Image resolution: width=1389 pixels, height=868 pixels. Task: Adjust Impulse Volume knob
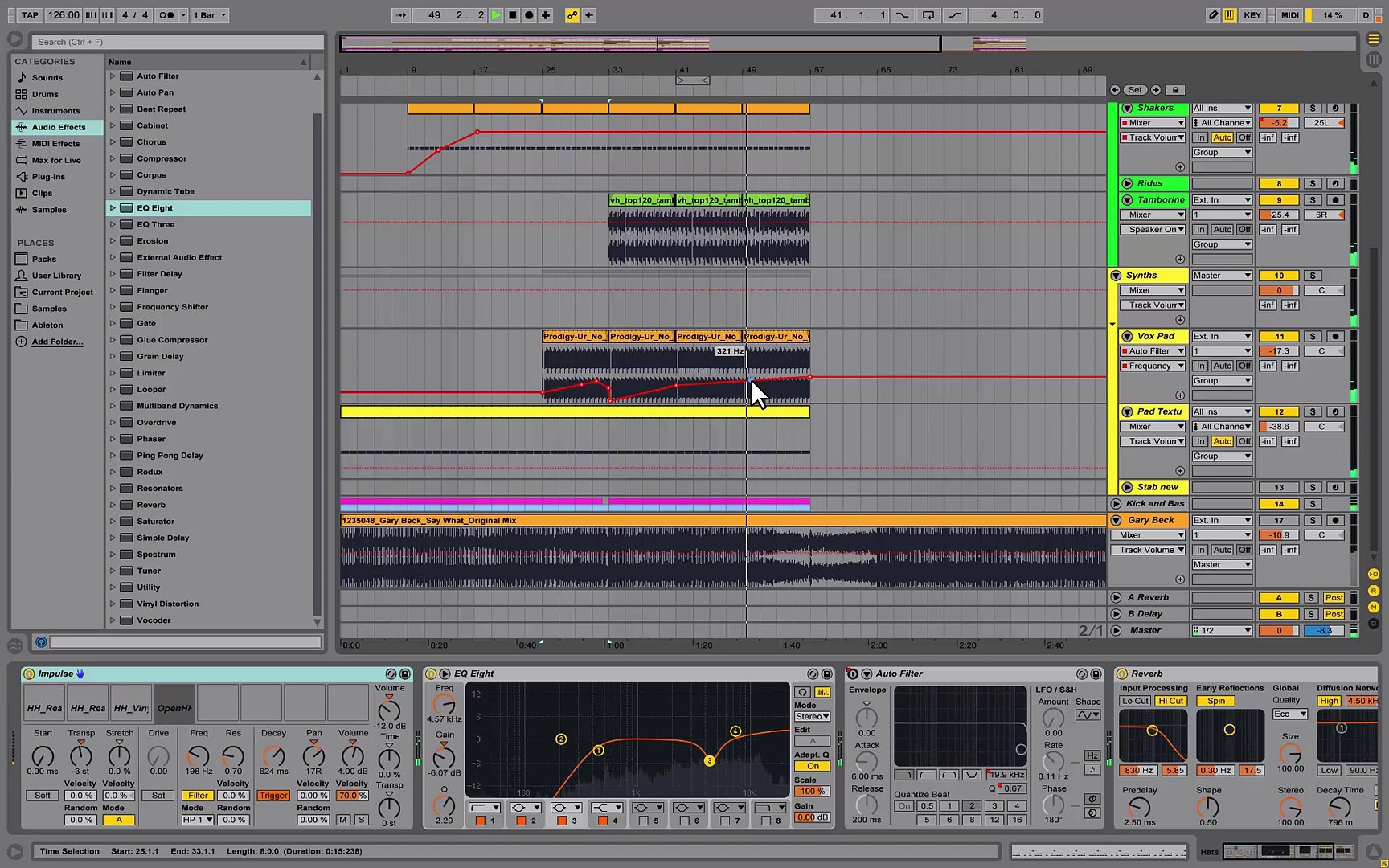point(389,710)
